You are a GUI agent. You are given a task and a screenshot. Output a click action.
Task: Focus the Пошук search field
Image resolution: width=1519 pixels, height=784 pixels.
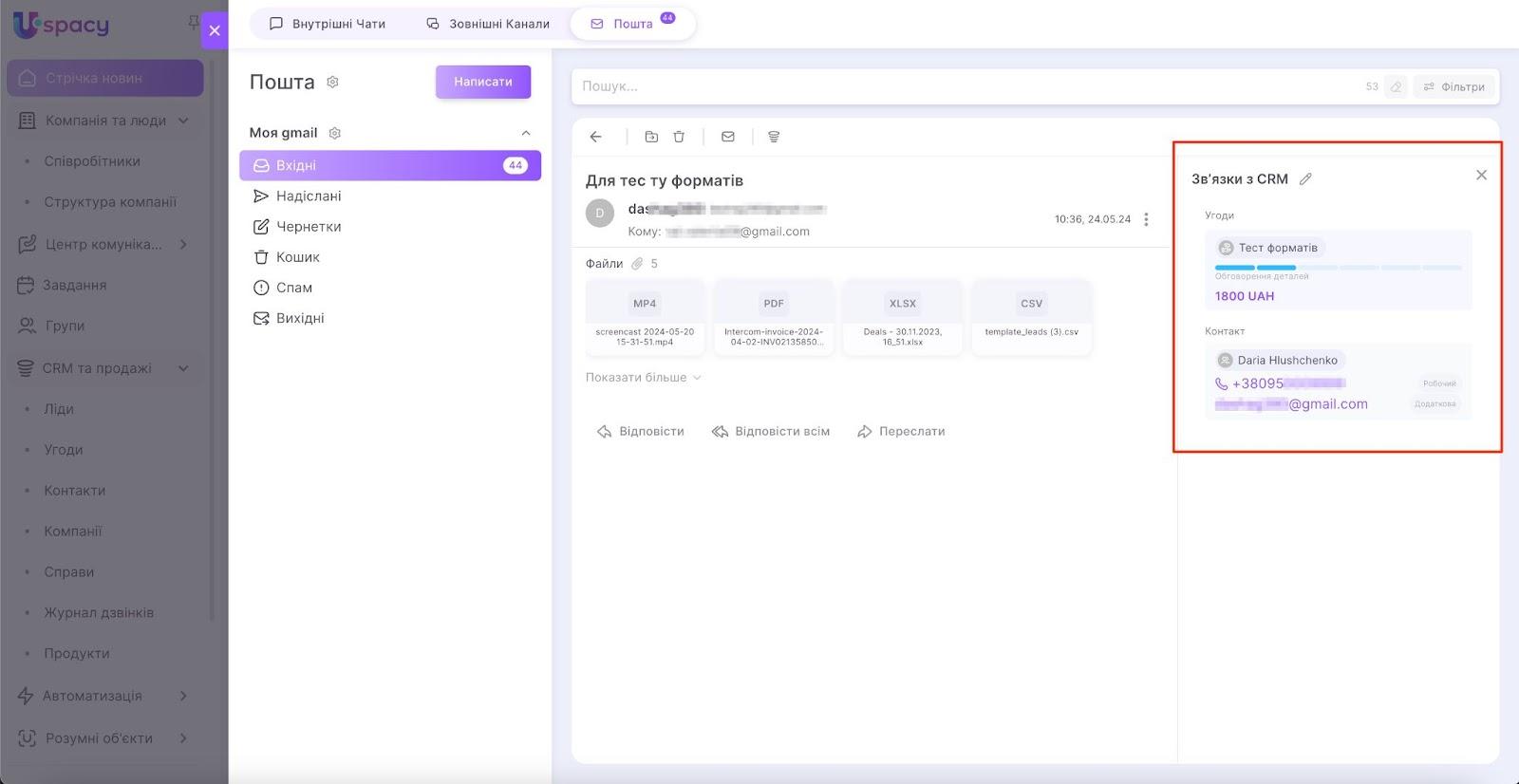968,86
